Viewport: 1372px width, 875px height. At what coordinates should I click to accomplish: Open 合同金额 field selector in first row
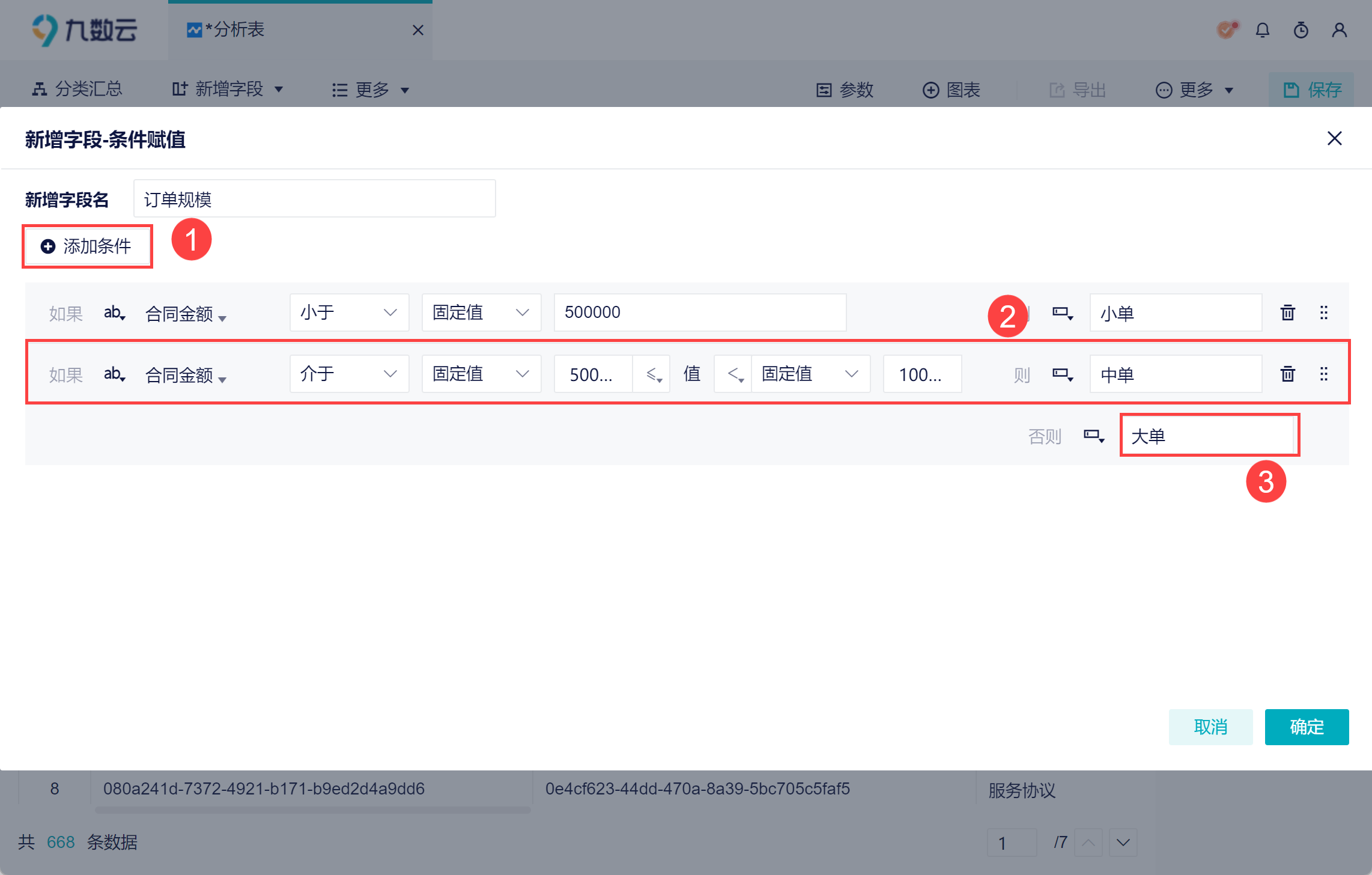(185, 314)
